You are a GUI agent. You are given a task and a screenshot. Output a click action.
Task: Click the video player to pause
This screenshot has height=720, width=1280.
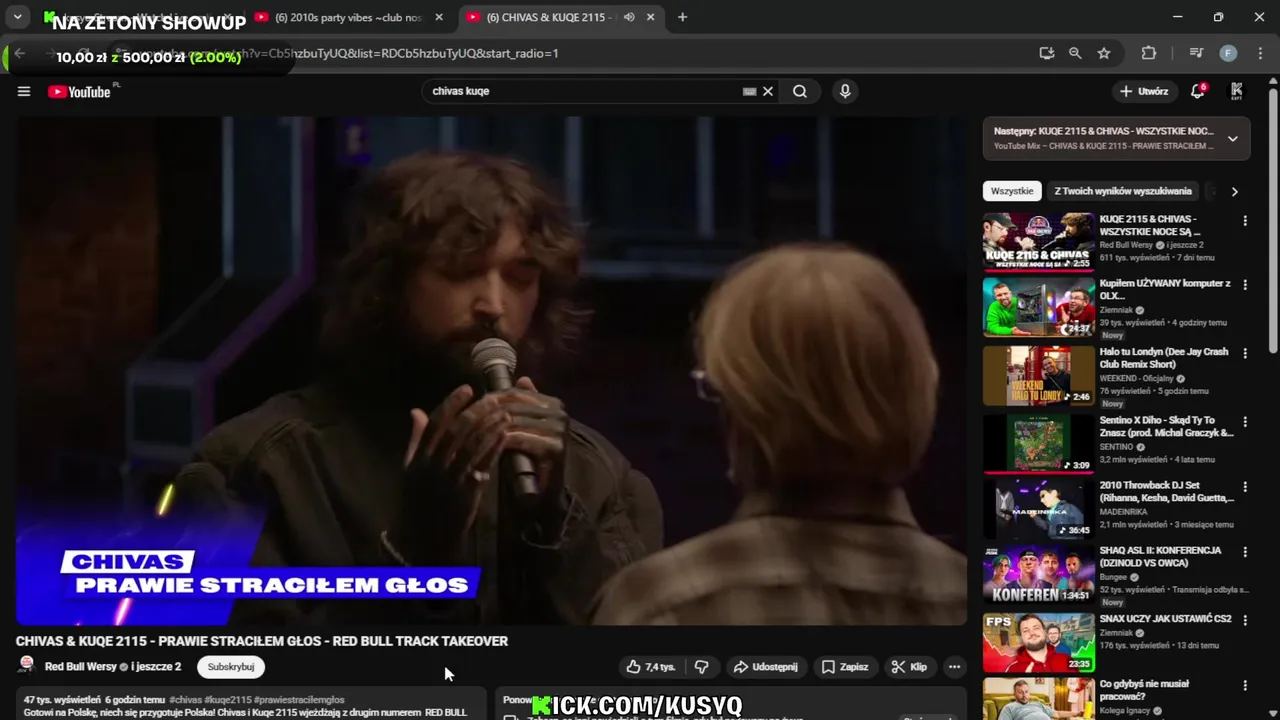[x=491, y=371]
